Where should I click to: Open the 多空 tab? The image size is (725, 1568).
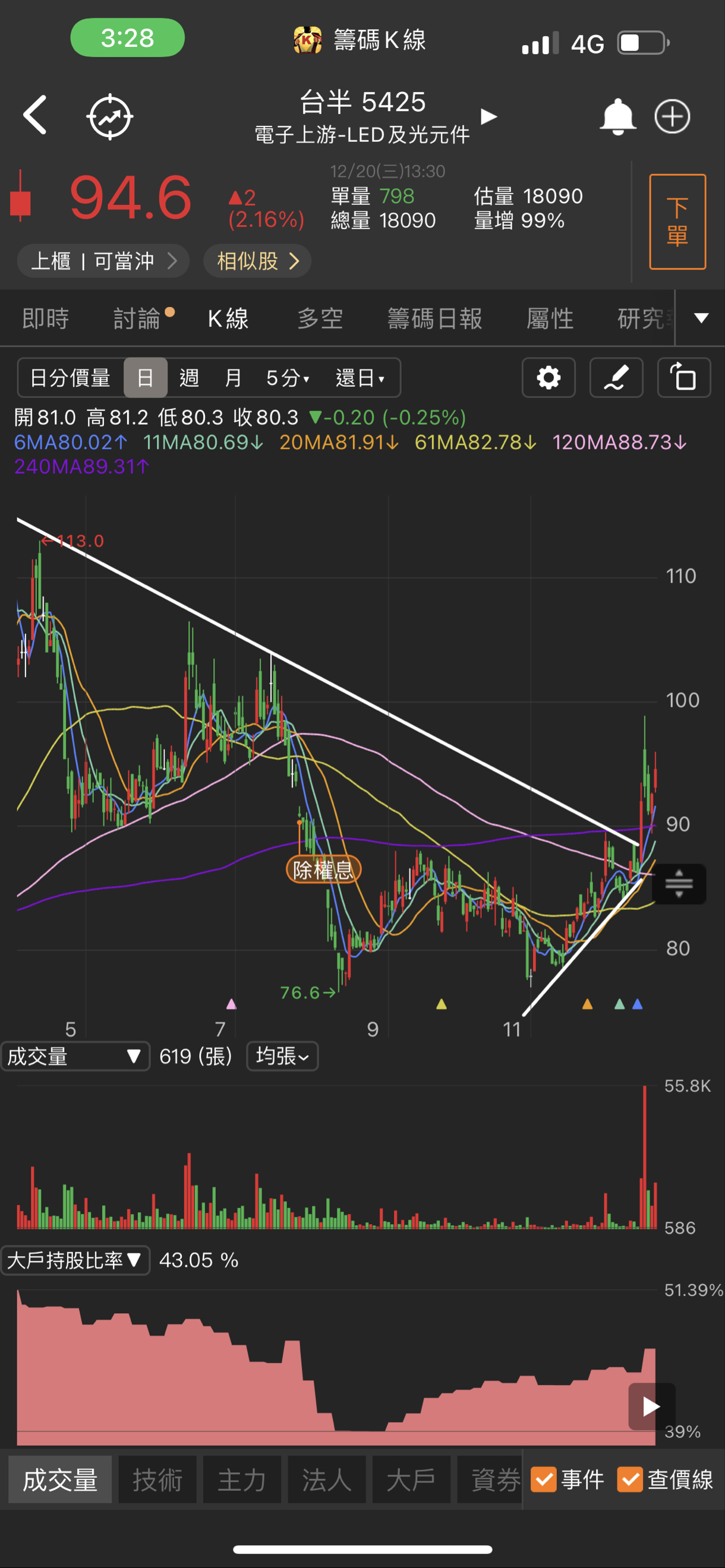click(x=320, y=318)
